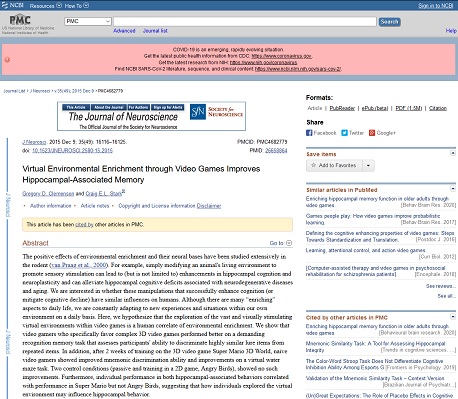
Task: Click the v.35(49) issue breadcrumb
Action: pyautogui.click(x=74, y=91)
